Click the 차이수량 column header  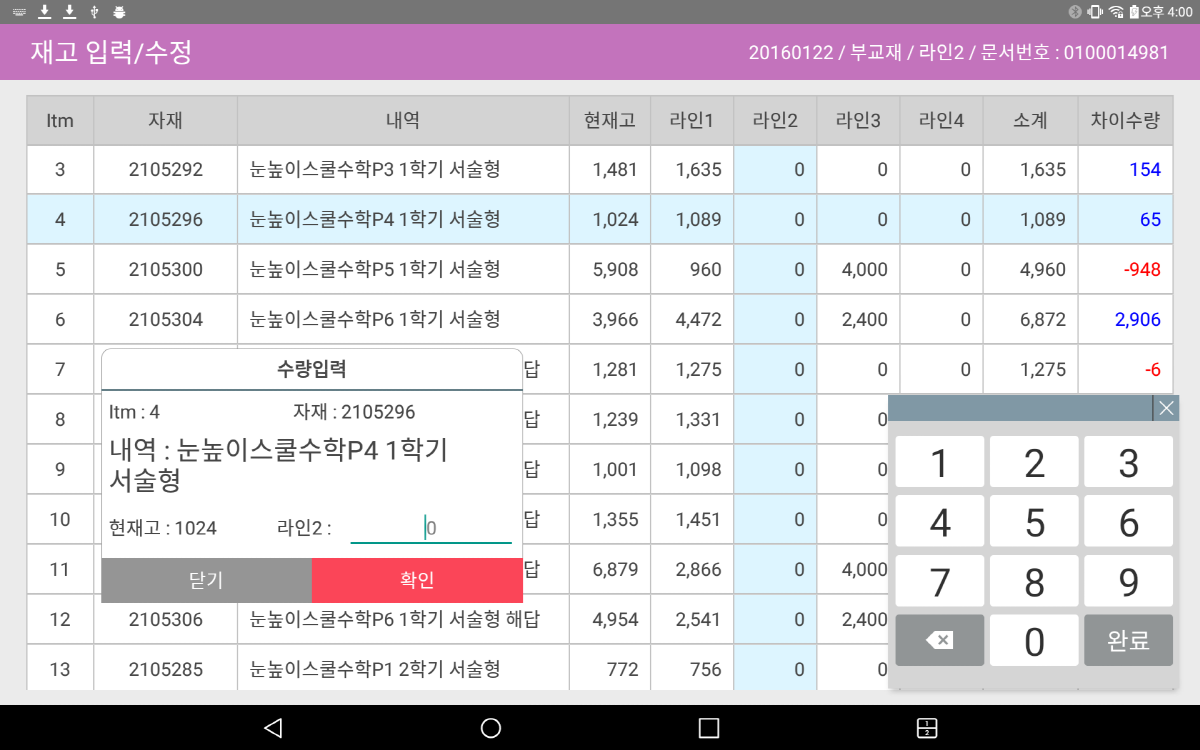click(x=1125, y=121)
